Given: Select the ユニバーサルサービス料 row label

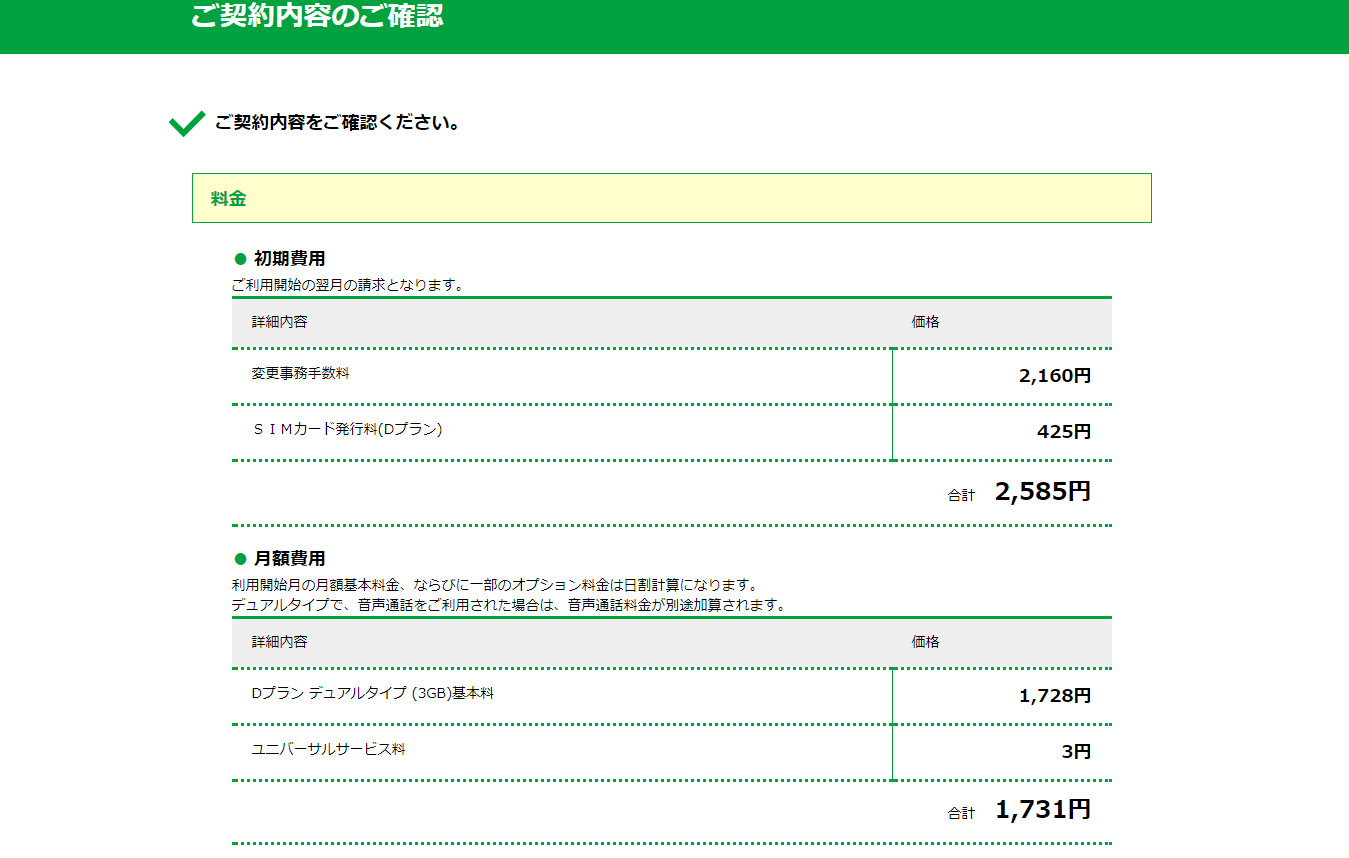Looking at the screenshot, I should pos(328,749).
